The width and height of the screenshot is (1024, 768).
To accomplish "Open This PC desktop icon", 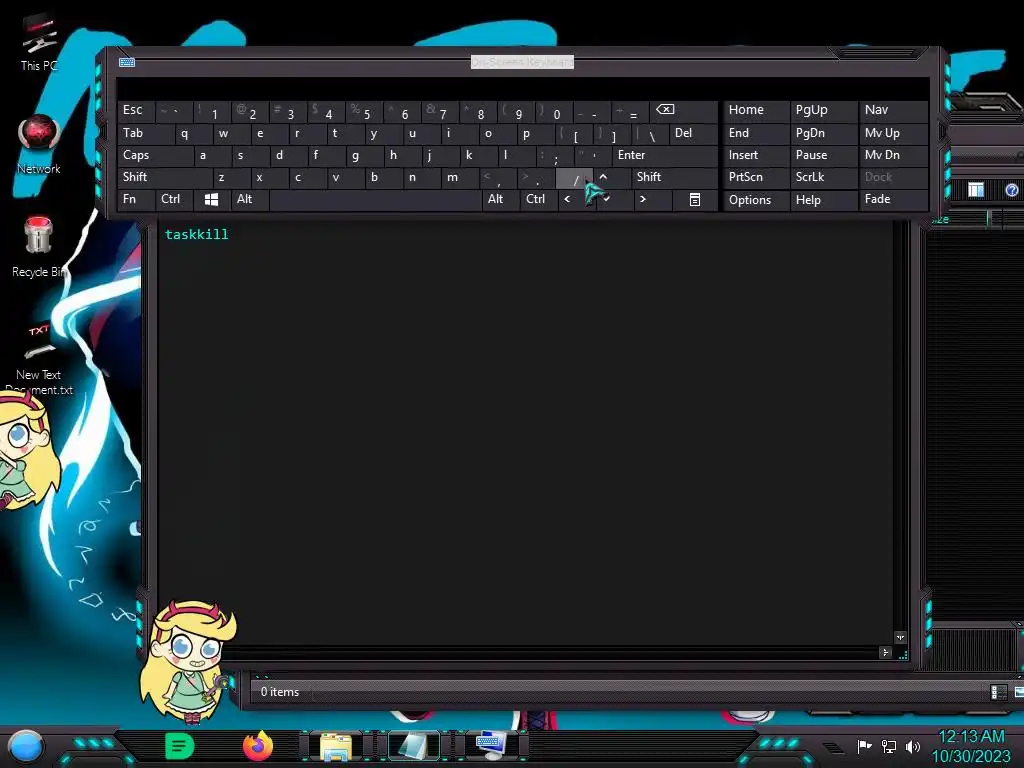I will (39, 42).
